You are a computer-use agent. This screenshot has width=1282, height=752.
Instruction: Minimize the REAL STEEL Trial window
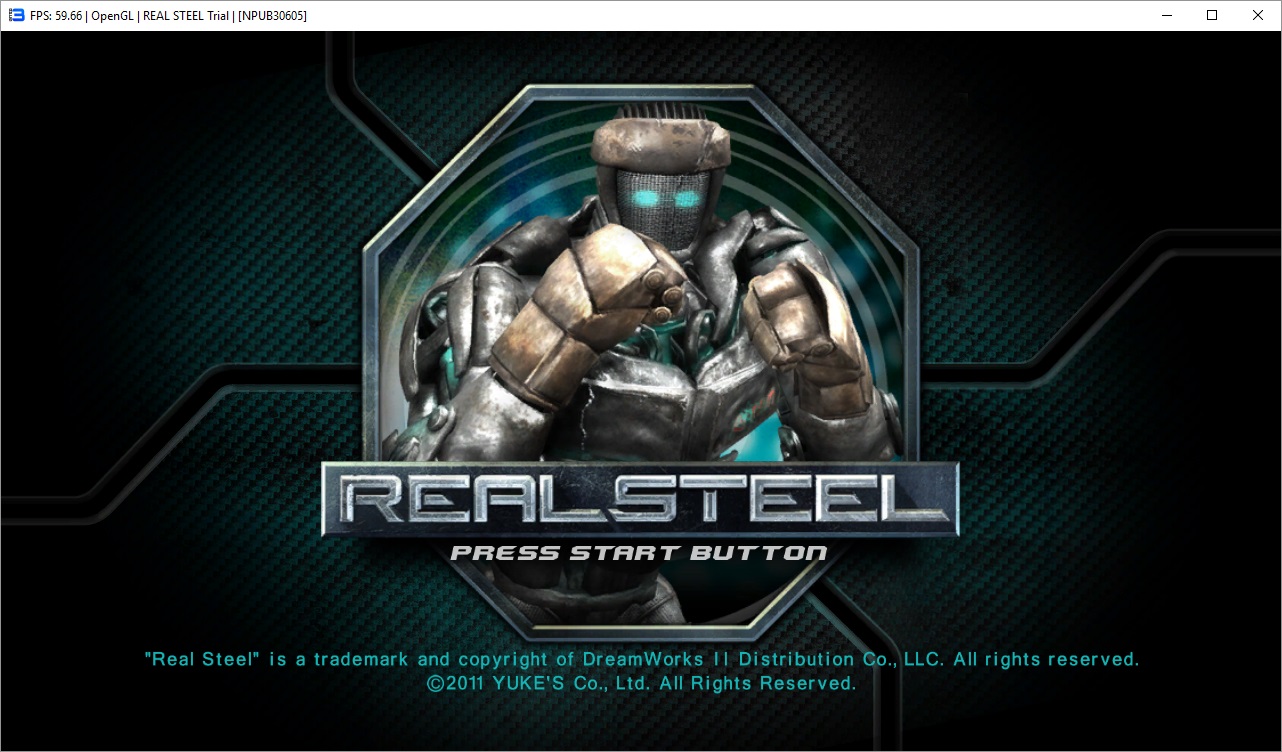[1166, 15]
